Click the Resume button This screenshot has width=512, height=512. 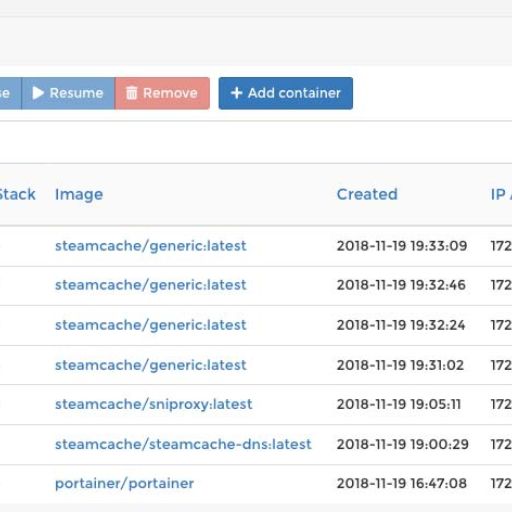tap(68, 93)
